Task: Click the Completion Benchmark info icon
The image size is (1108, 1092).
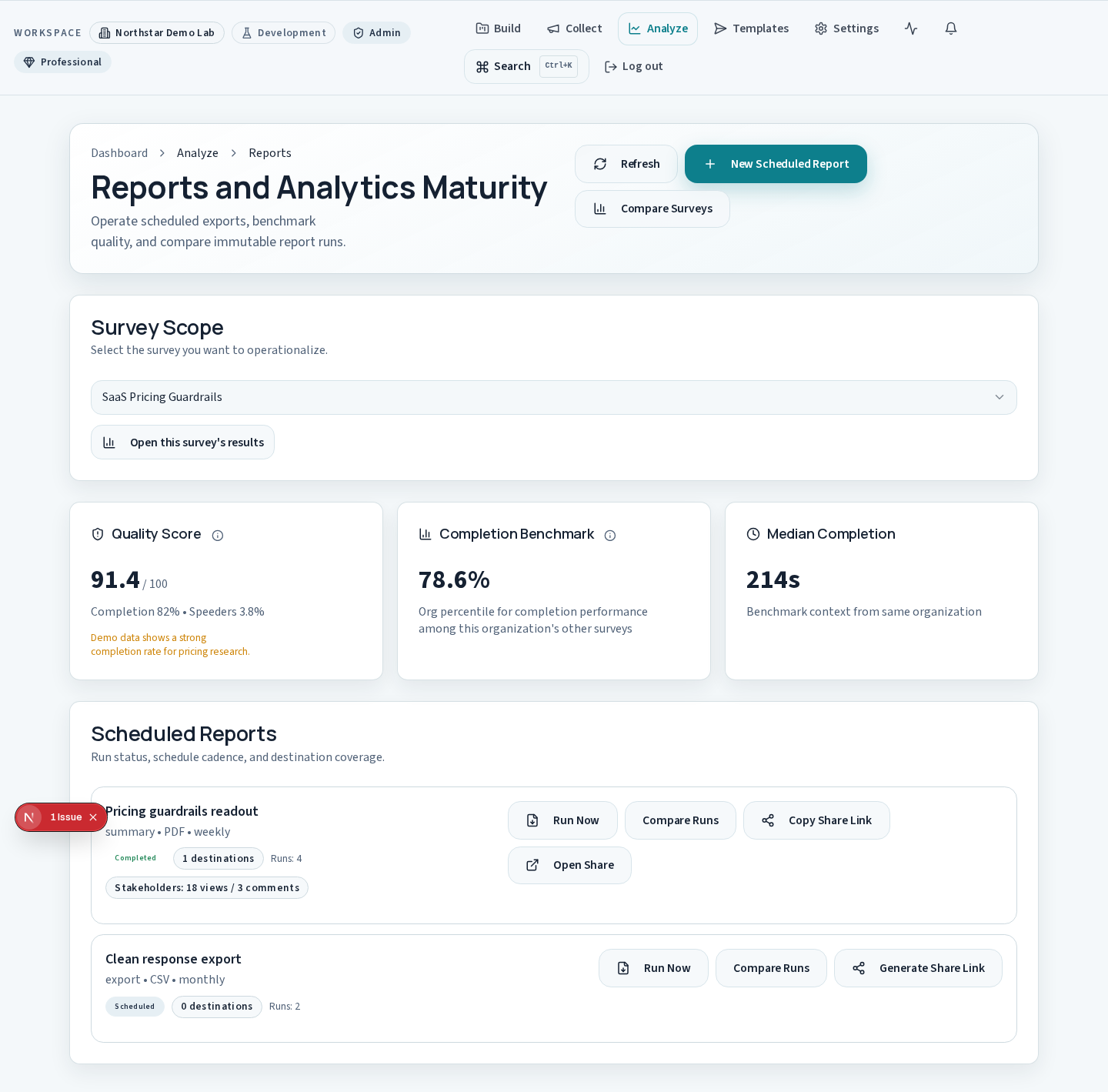Action: click(x=610, y=536)
